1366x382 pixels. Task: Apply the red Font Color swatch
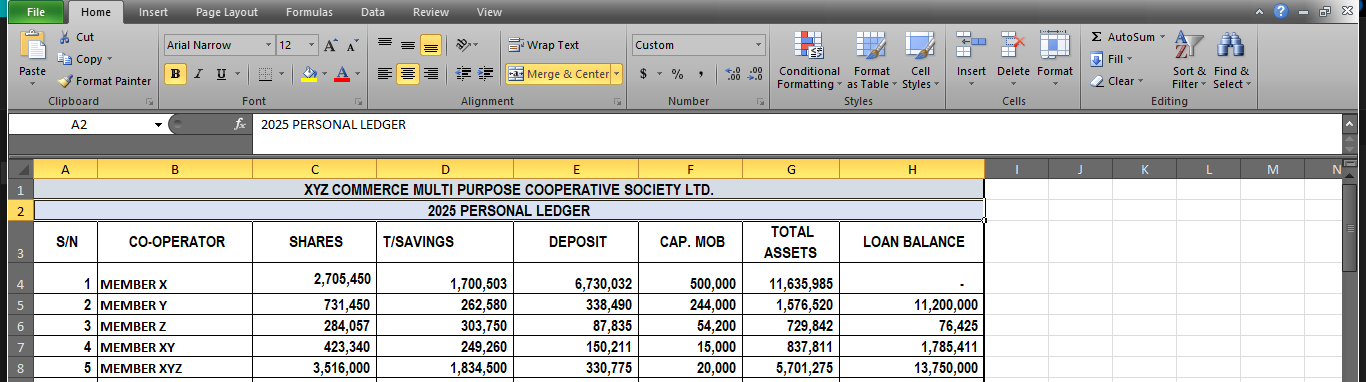342,73
